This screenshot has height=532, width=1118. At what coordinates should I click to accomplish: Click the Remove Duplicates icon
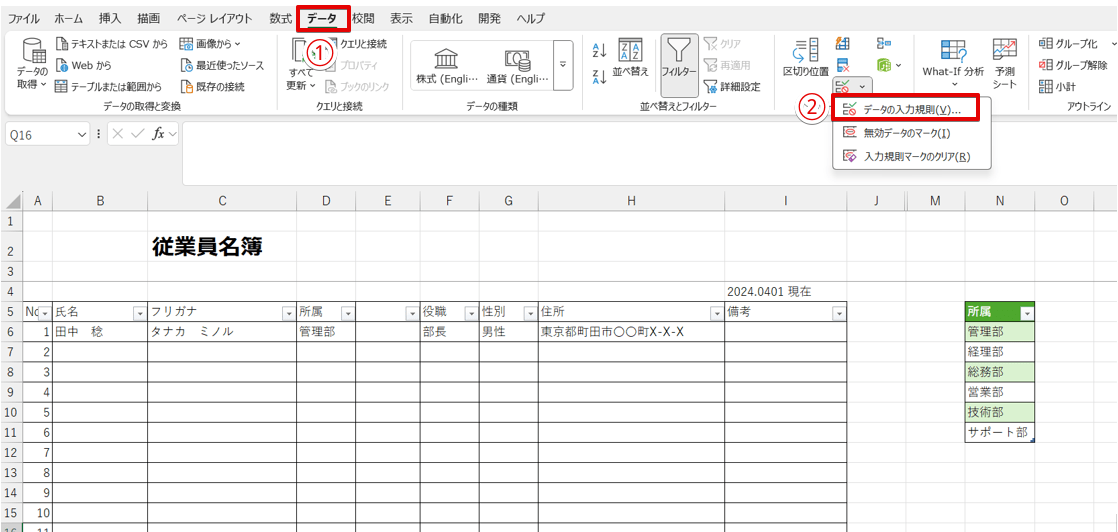coord(843,66)
